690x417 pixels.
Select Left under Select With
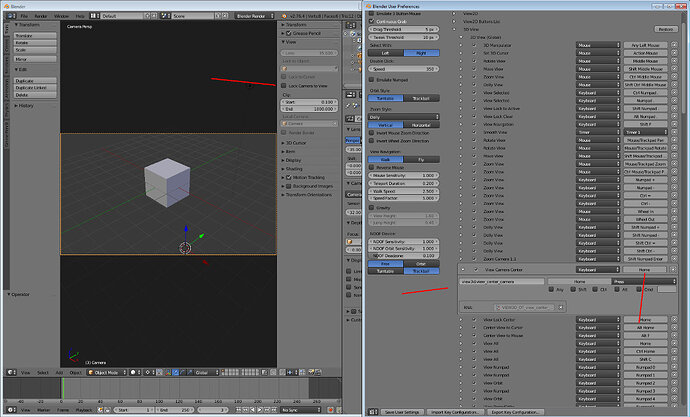click(385, 53)
